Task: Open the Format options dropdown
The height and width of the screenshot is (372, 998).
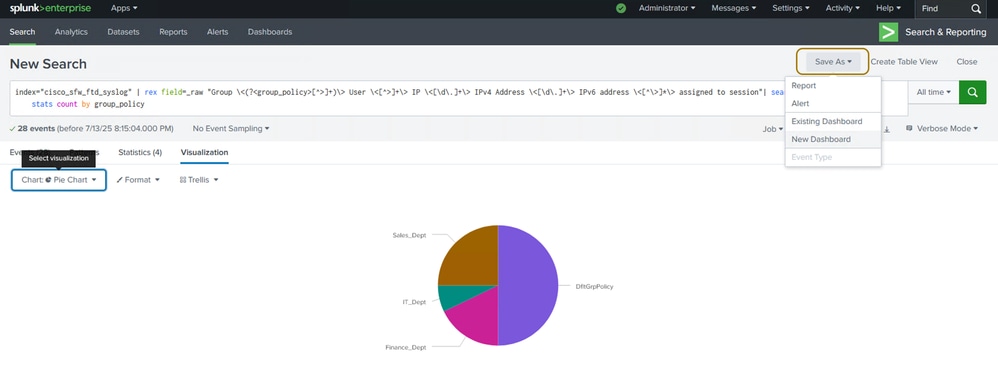Action: click(137, 180)
